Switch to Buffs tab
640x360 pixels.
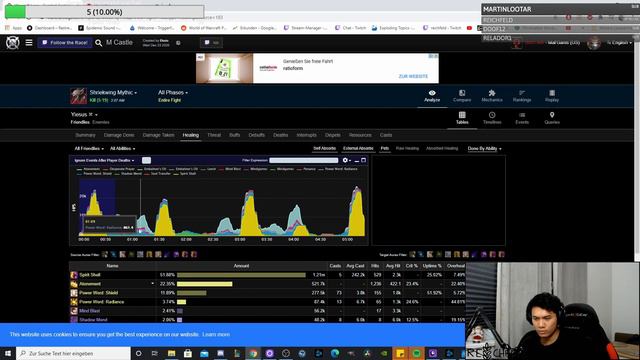tap(235, 135)
